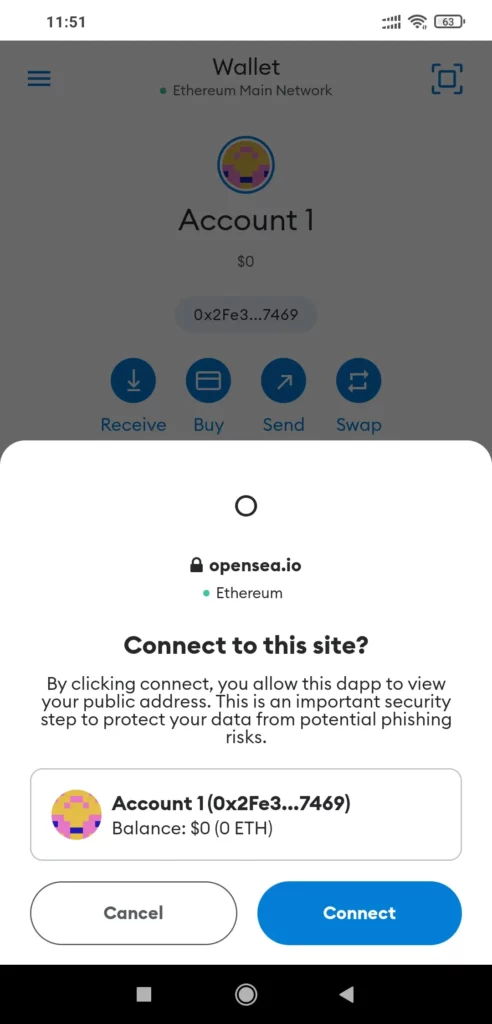
Task: Tap the avatar in account card
Action: tap(76, 814)
